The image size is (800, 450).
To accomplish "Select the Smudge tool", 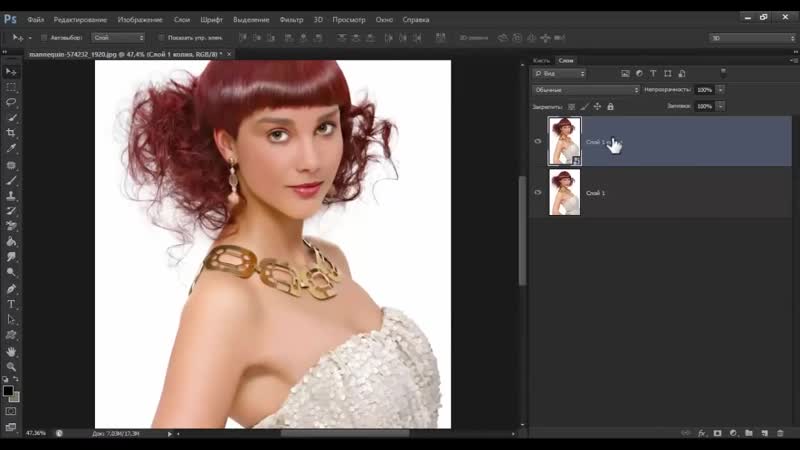I will pos(11,257).
